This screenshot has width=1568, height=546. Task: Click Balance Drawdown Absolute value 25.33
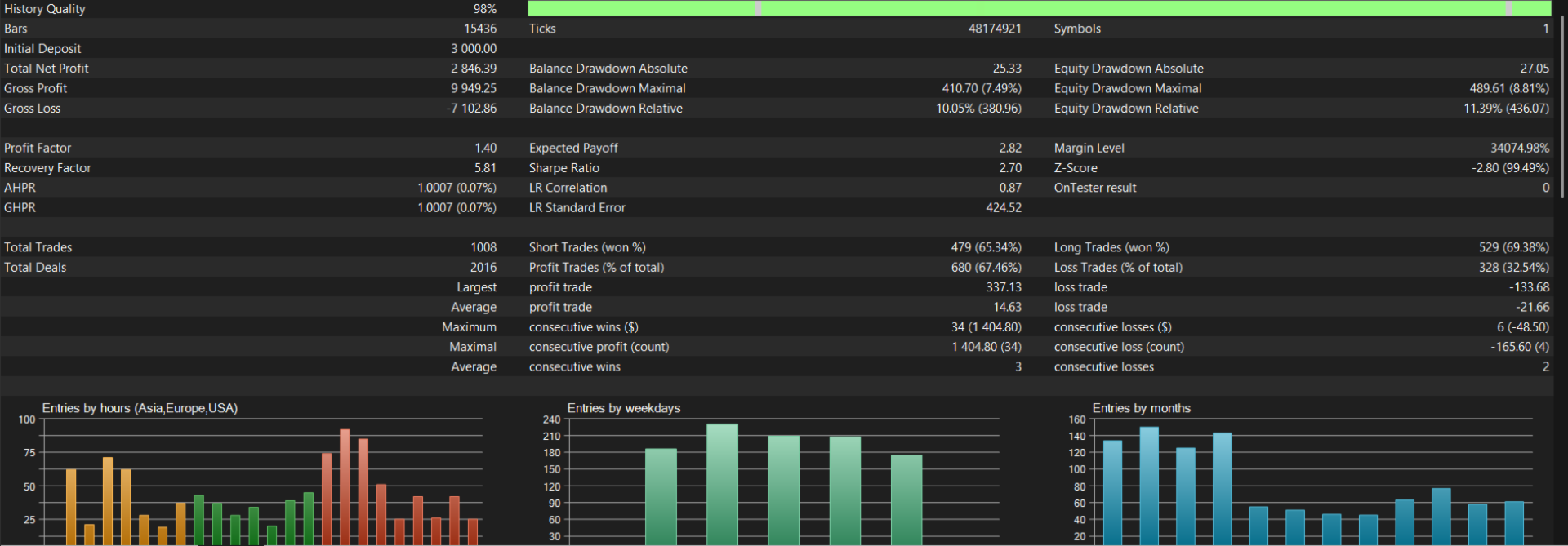(1007, 69)
